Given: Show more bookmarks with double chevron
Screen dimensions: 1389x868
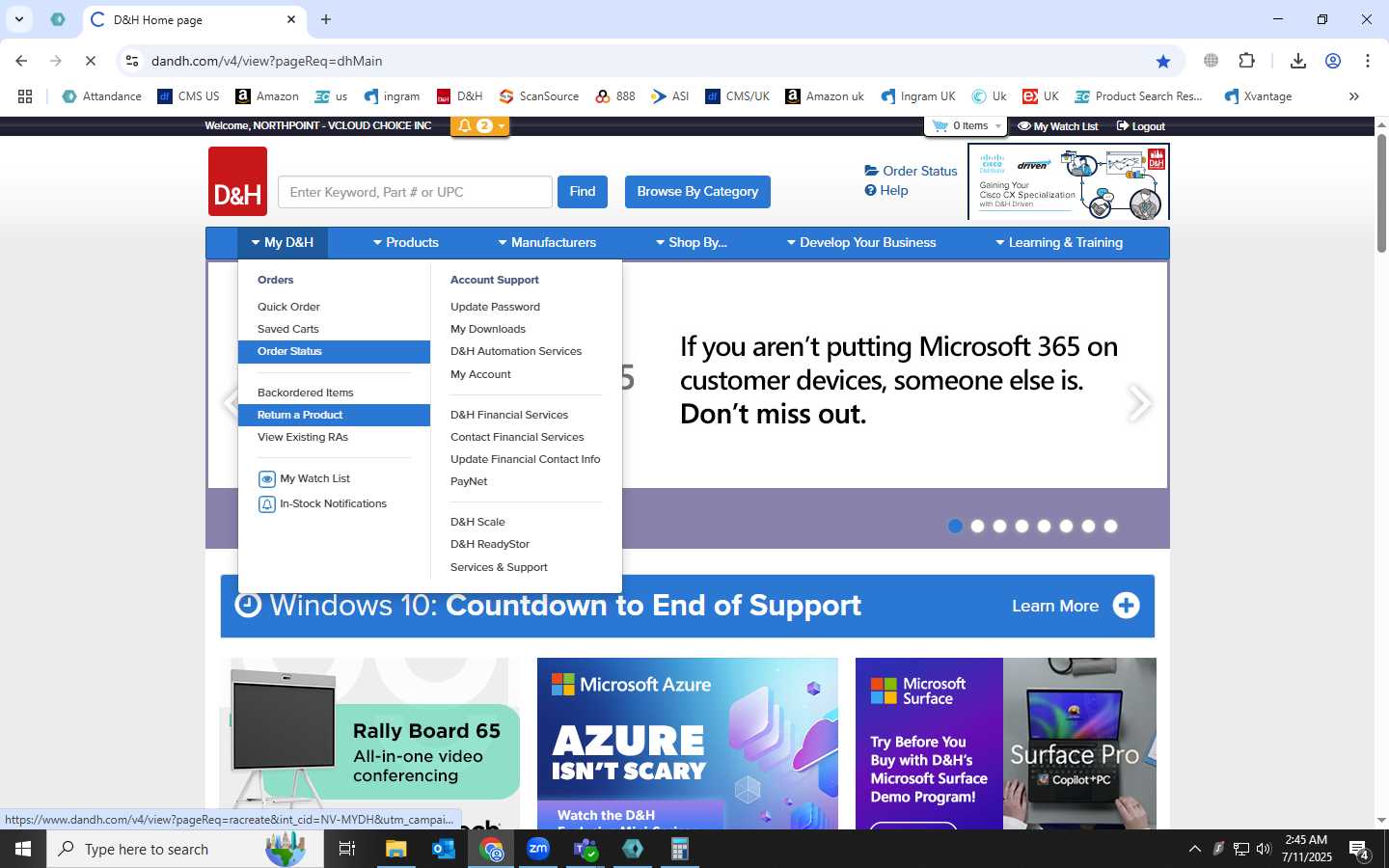Looking at the screenshot, I should 1354,96.
